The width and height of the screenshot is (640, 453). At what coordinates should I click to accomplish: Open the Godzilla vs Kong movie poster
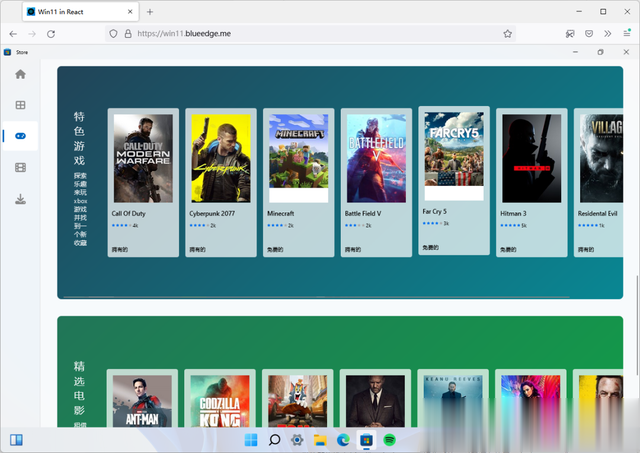[220, 401]
